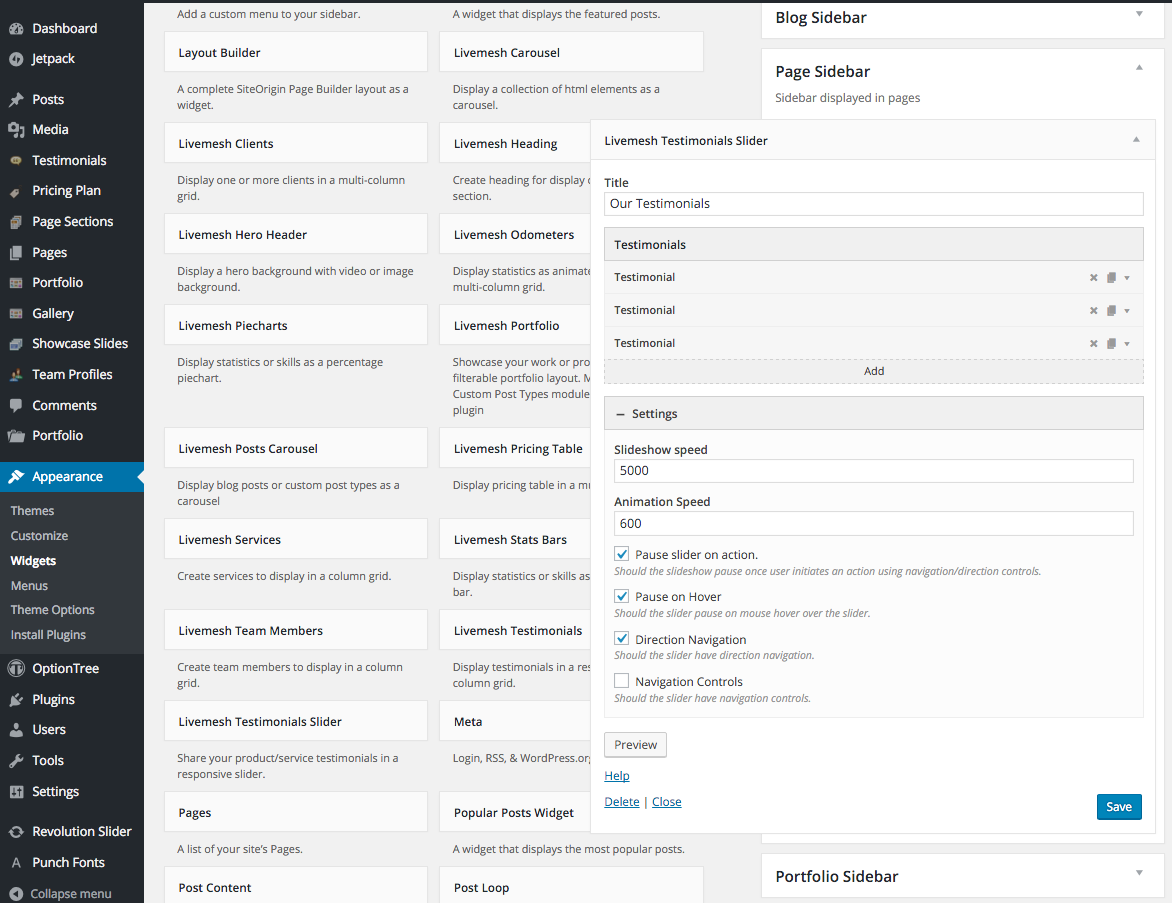Click the Preview button
The width and height of the screenshot is (1172, 903).
coord(635,745)
